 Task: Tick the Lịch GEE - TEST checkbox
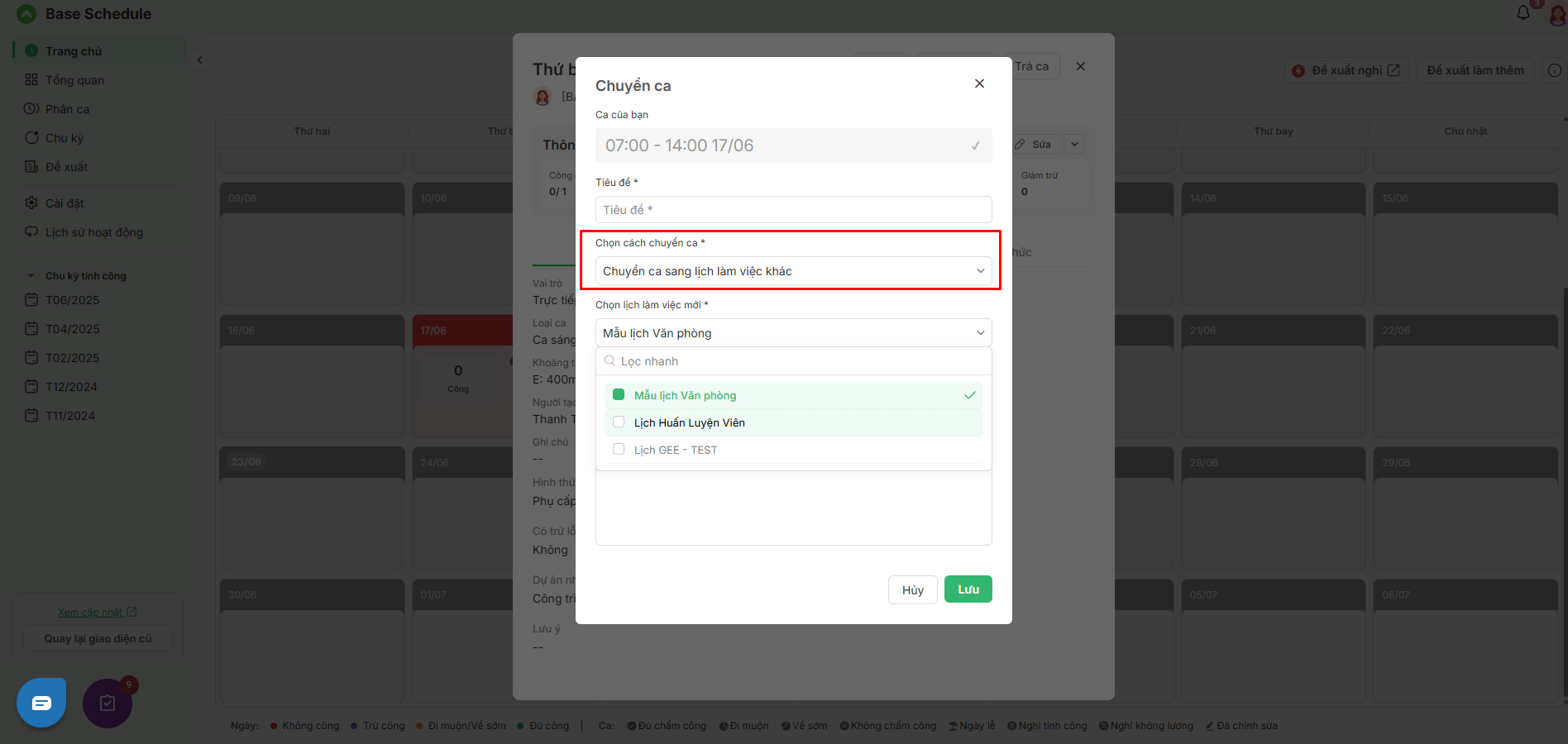619,450
